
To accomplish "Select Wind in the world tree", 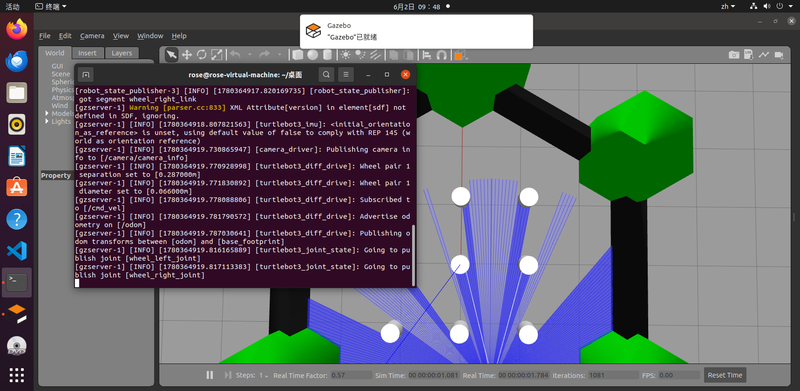I will click(60, 106).
